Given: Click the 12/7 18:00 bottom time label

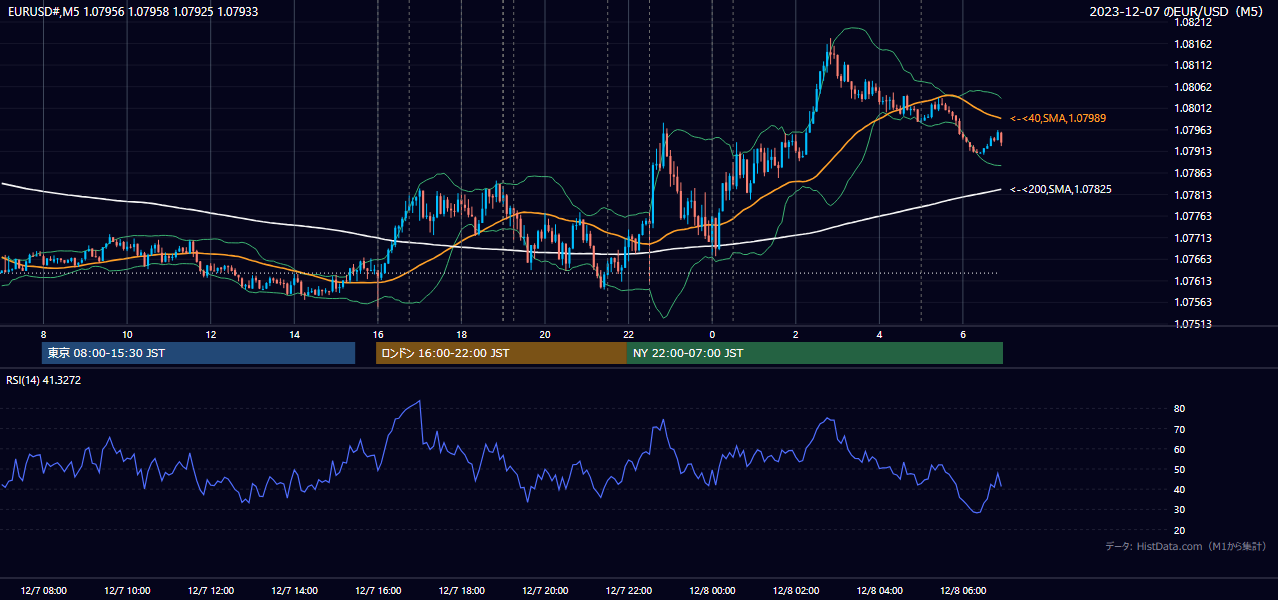Looking at the screenshot, I should pos(461,591).
